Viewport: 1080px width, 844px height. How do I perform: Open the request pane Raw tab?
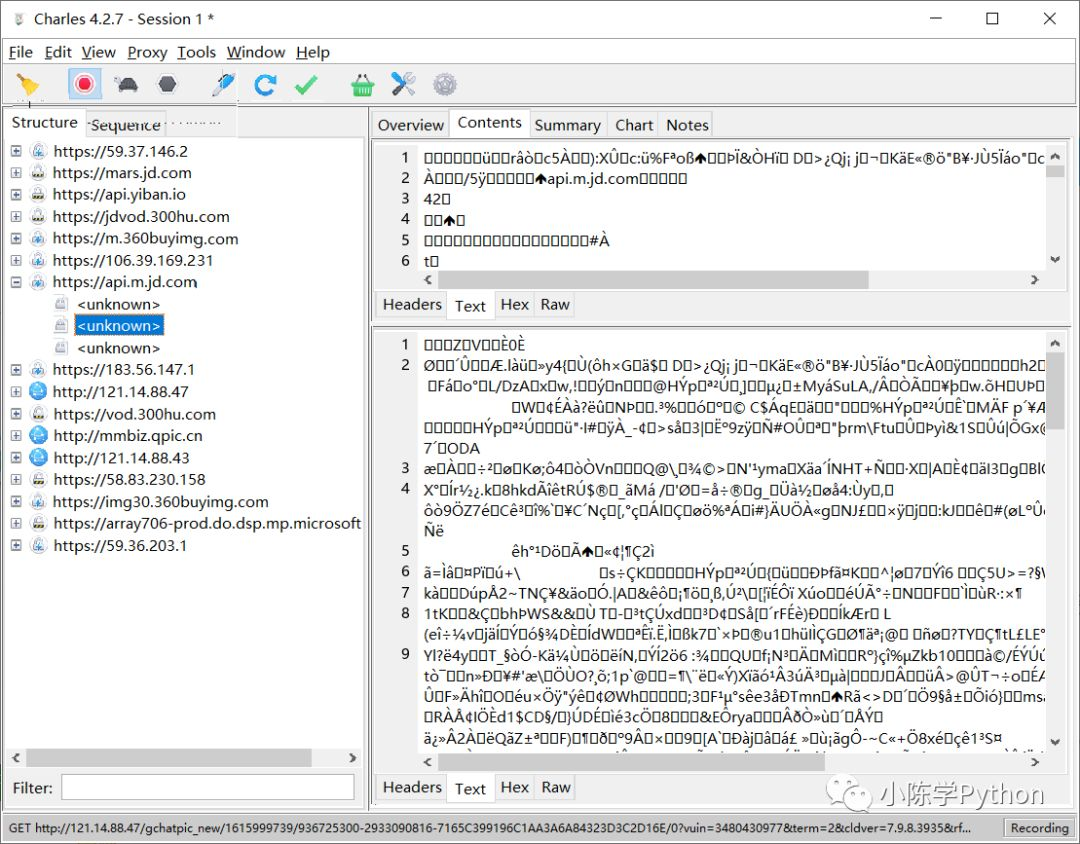(555, 305)
